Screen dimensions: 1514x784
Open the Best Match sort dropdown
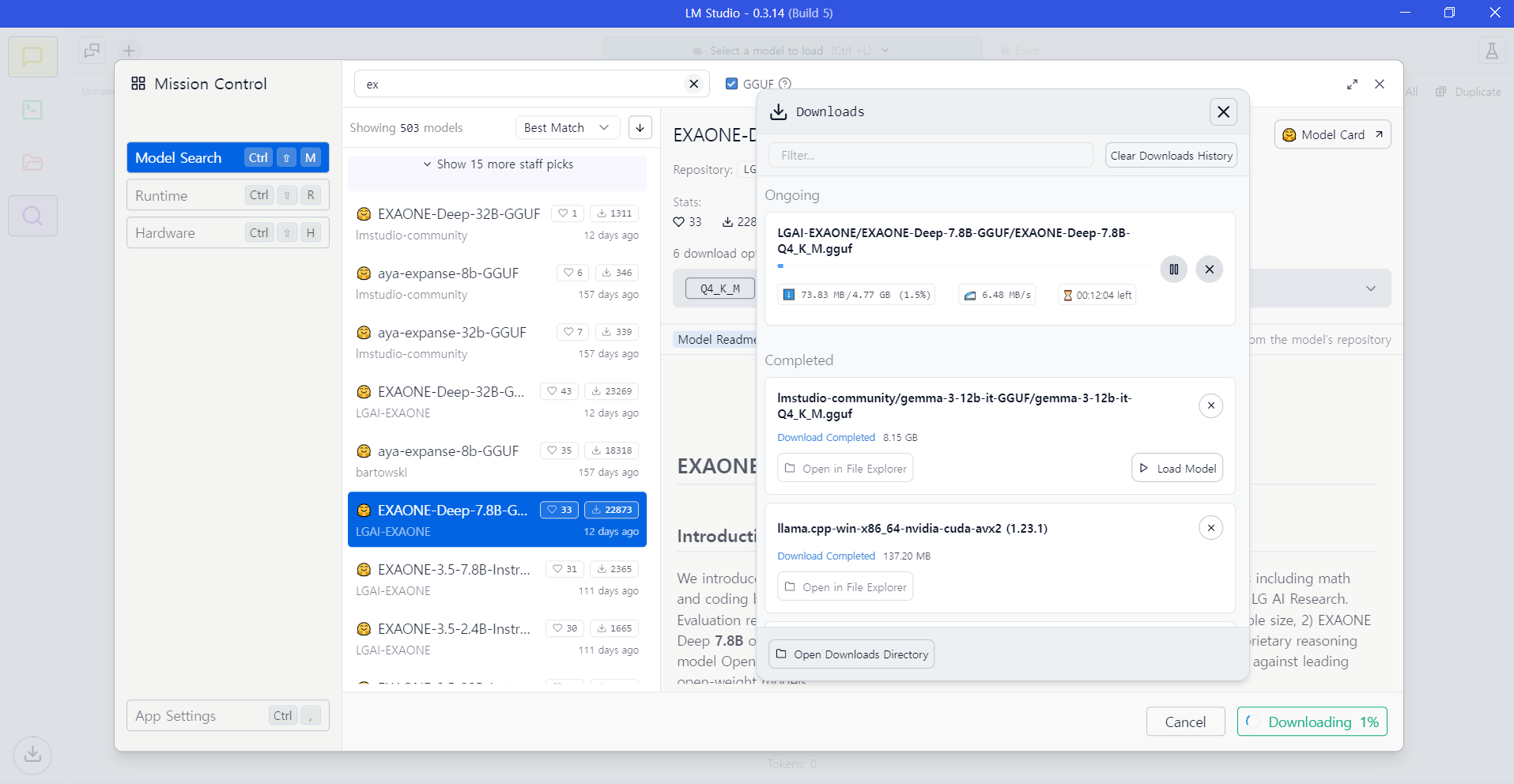click(x=568, y=127)
